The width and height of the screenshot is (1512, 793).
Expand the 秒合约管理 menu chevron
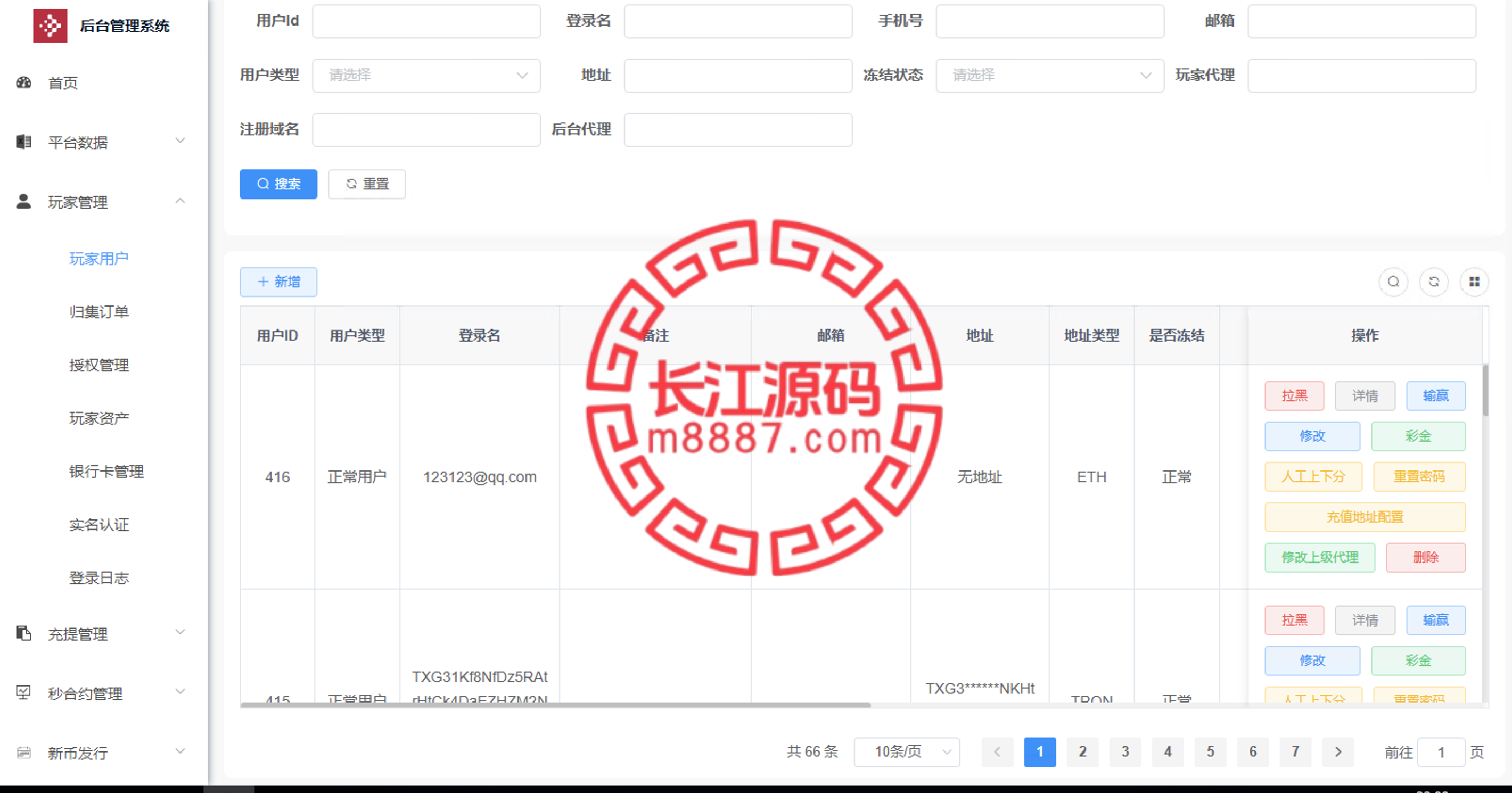(180, 692)
